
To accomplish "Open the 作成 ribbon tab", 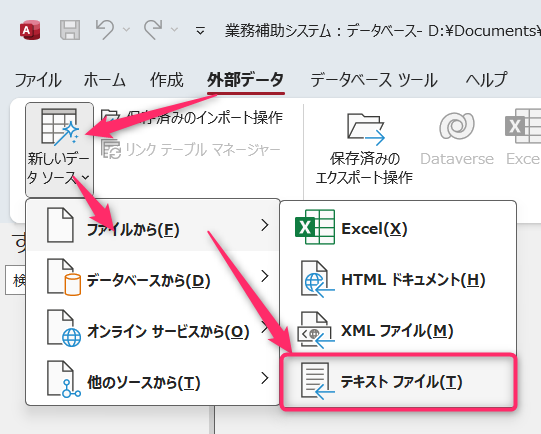I will point(167,80).
